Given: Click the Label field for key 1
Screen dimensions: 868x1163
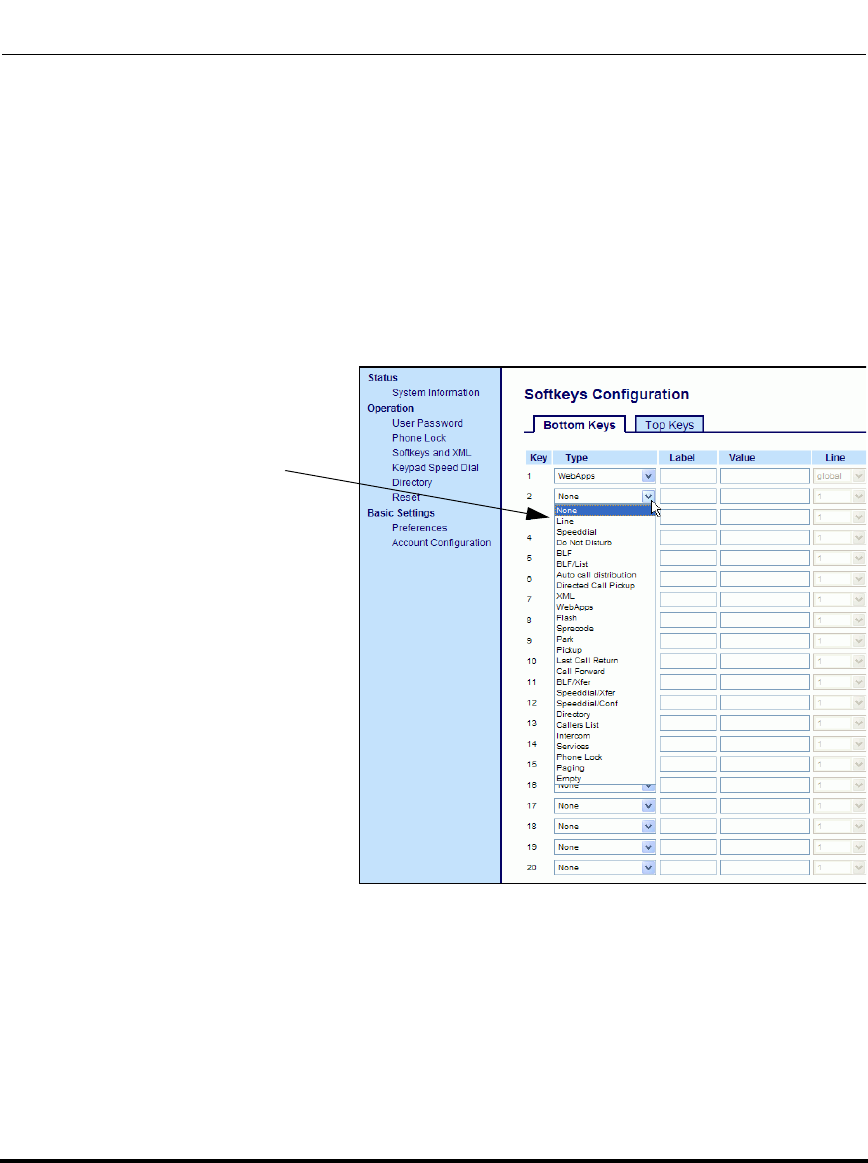Looking at the screenshot, I should click(688, 475).
